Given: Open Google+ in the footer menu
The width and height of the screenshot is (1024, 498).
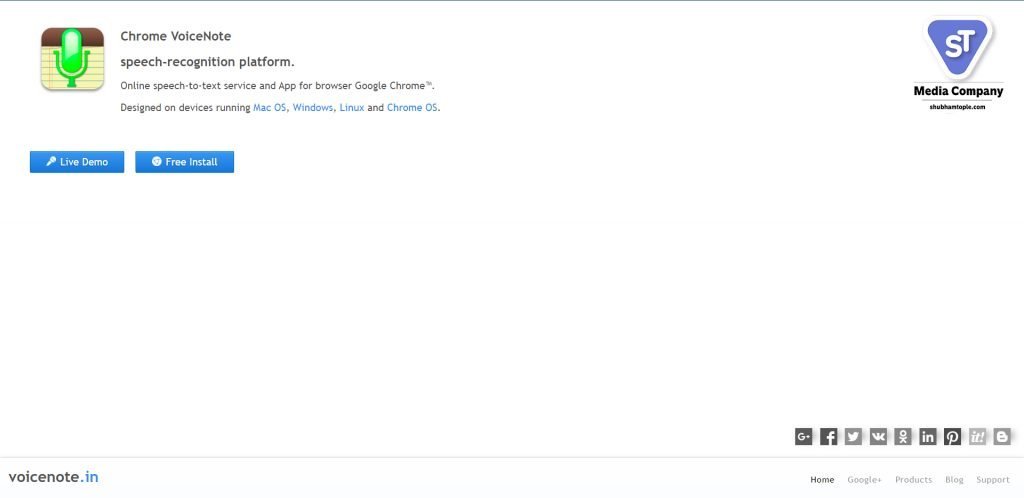Looking at the screenshot, I should tap(865, 480).
